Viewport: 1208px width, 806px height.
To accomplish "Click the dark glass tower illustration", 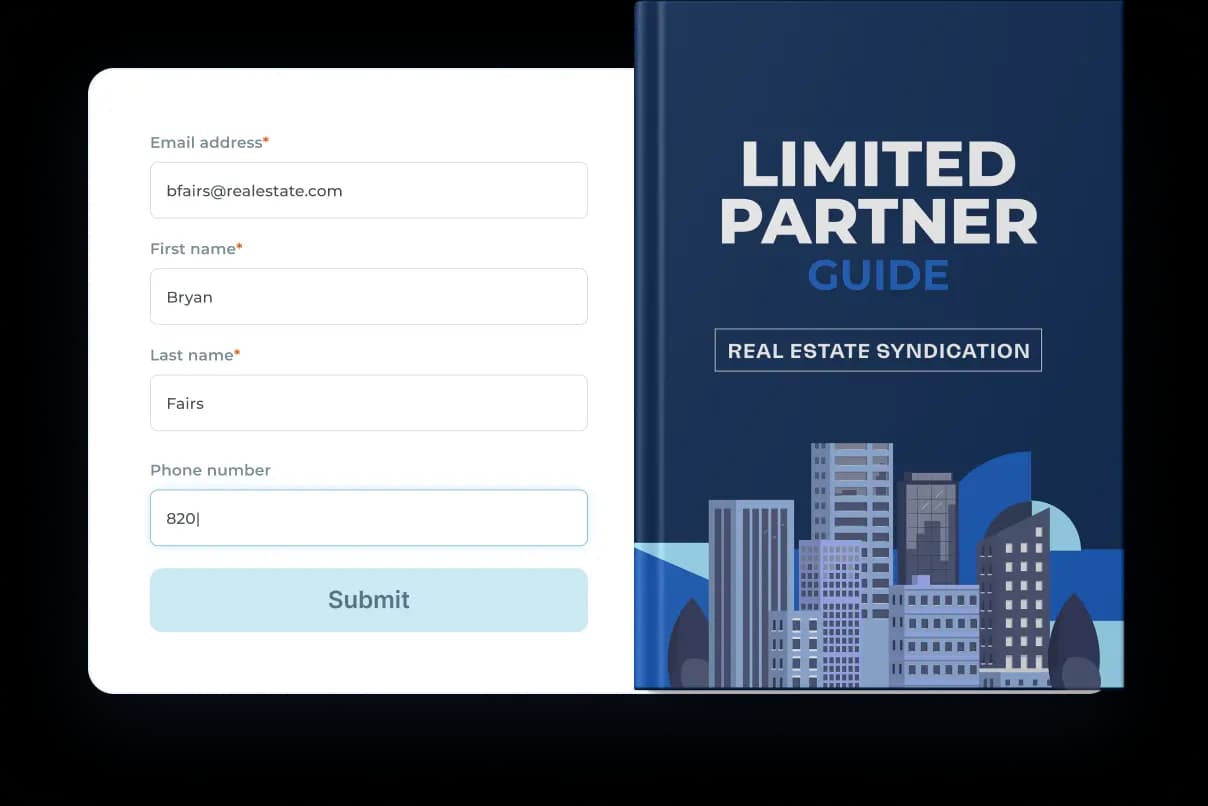I will 926,525.
